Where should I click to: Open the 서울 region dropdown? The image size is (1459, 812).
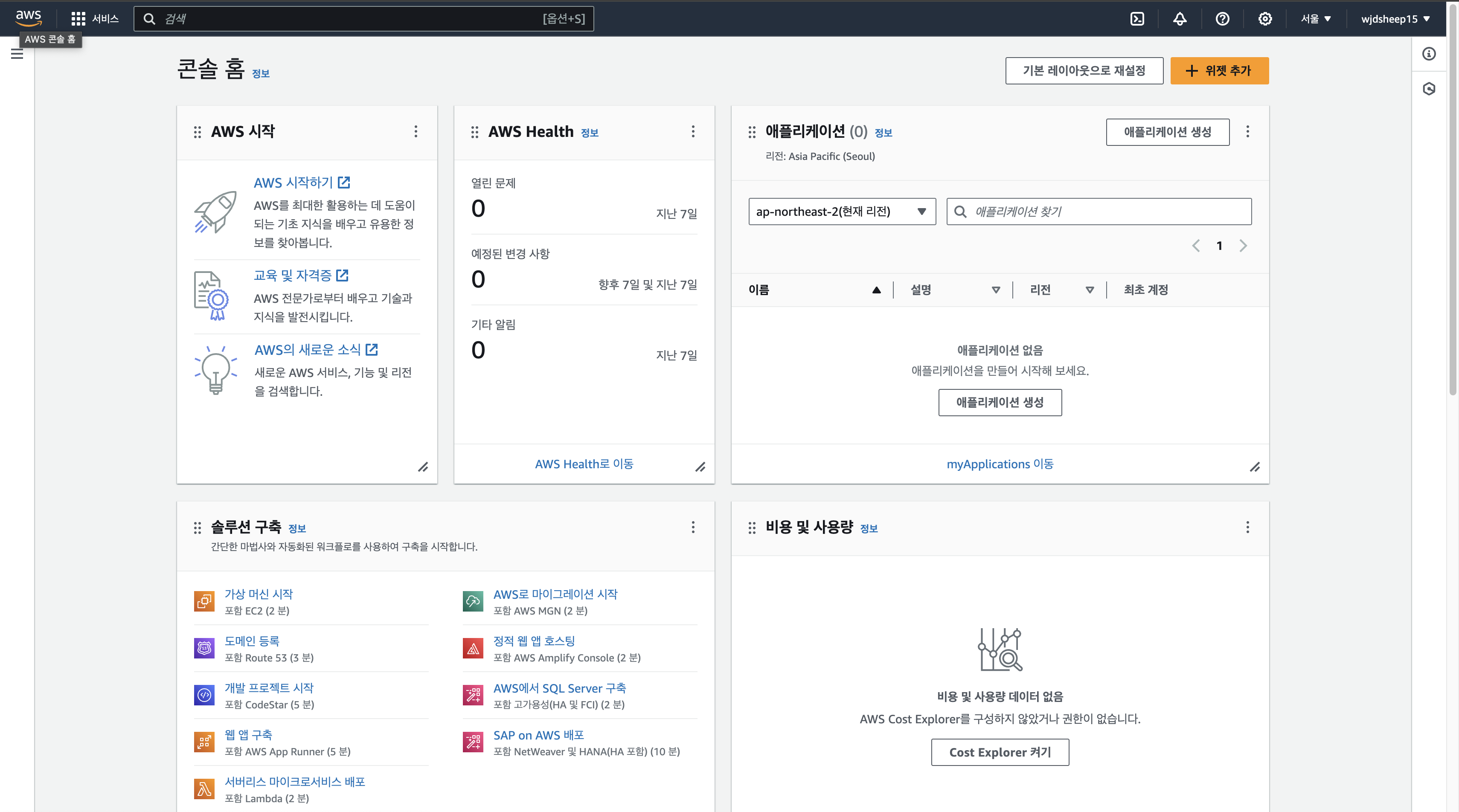(x=1315, y=19)
